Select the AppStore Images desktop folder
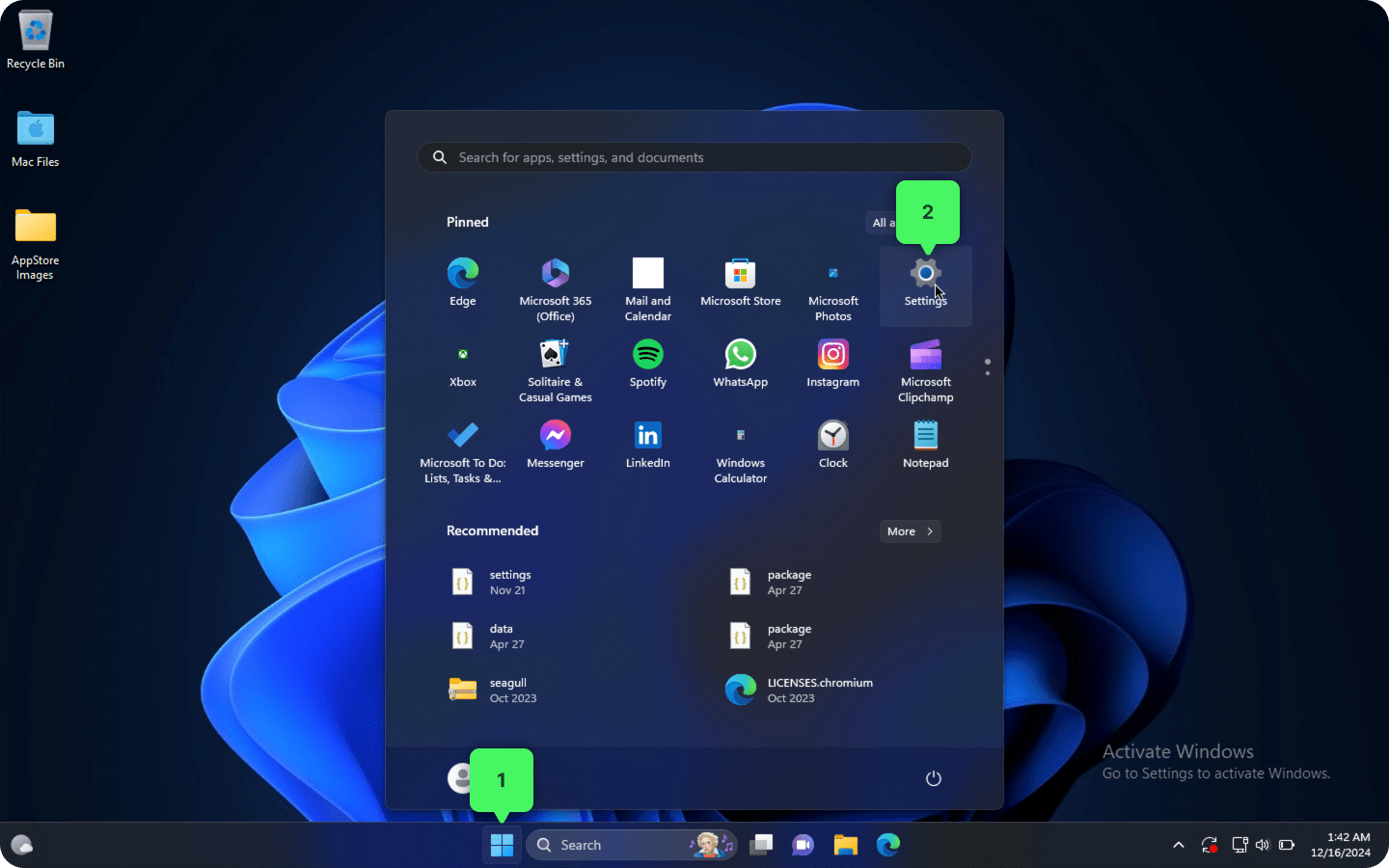The width and height of the screenshot is (1389, 868). tap(36, 245)
